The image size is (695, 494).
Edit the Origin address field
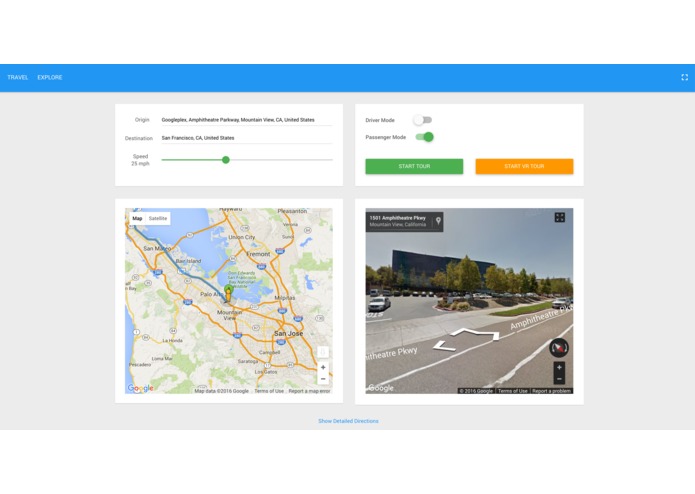246,120
